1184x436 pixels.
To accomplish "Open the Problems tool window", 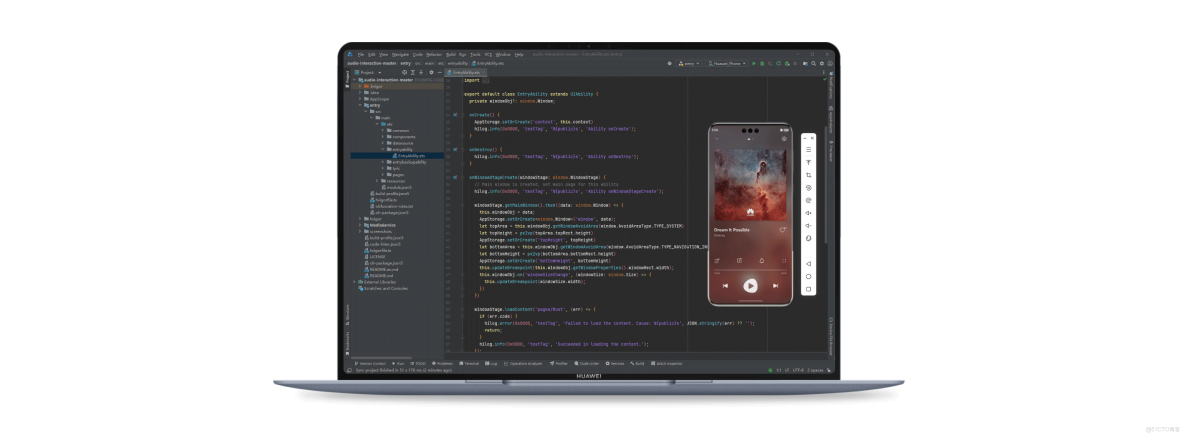I will 442,363.
